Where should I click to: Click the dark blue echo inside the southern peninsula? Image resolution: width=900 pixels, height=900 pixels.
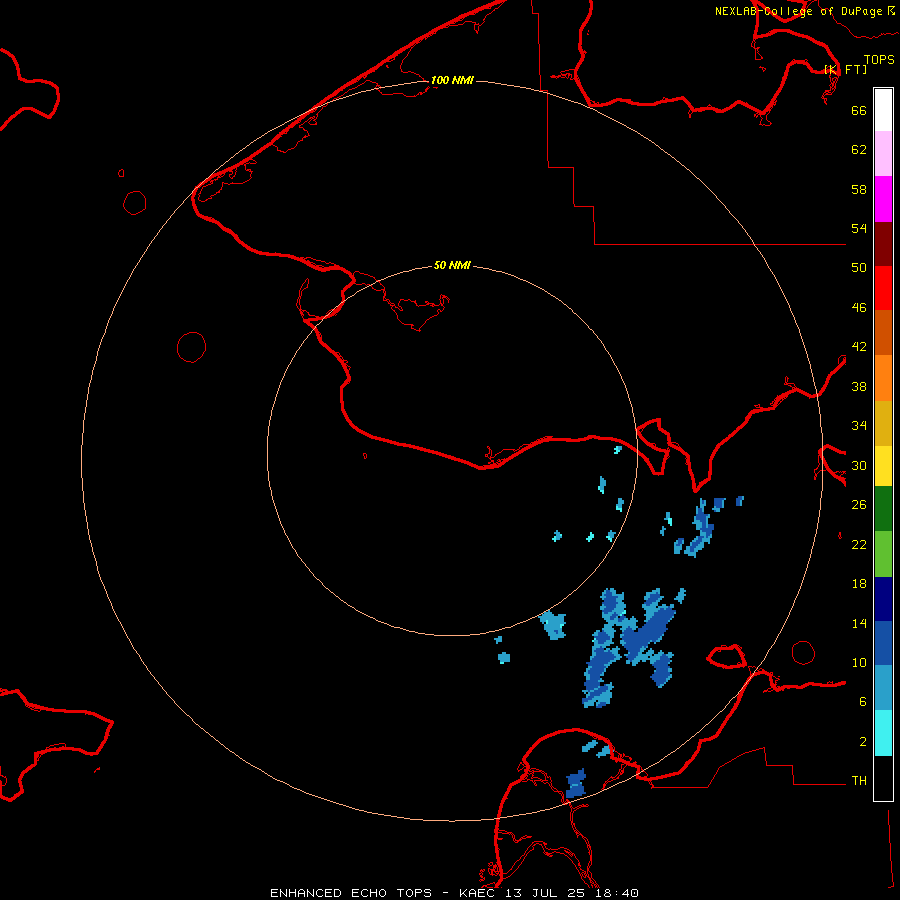coord(576,784)
